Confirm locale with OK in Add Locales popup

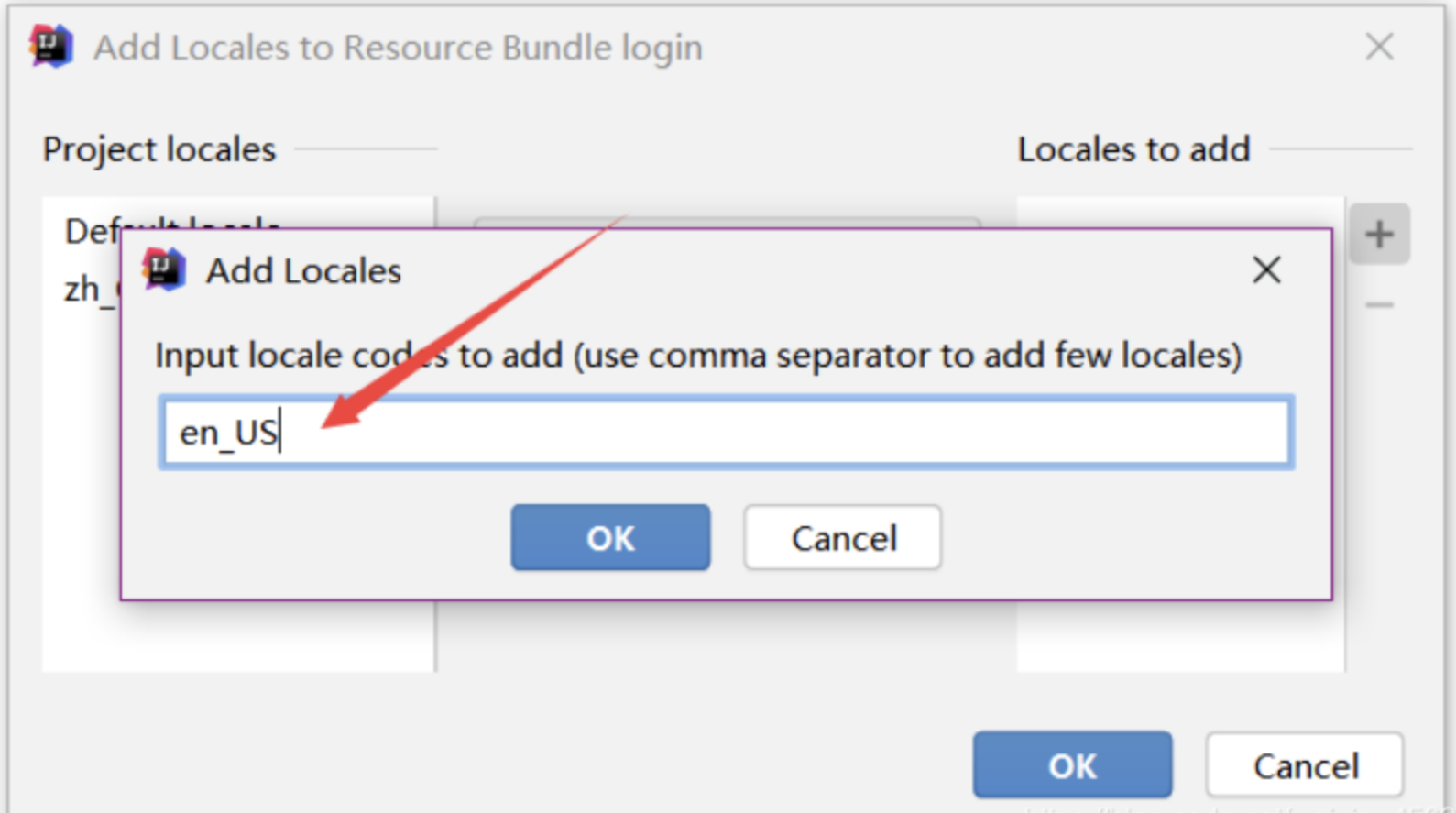click(x=610, y=537)
